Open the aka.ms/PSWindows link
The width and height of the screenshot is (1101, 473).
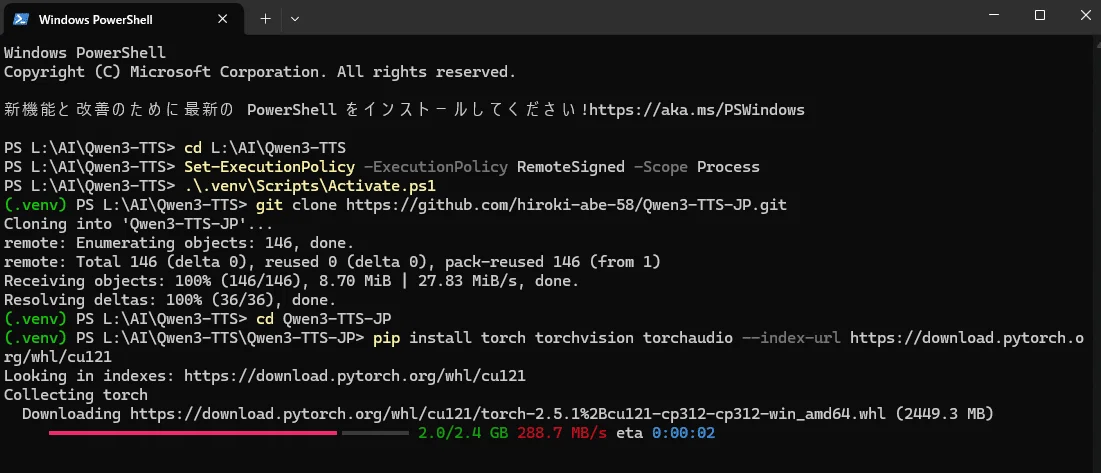coord(697,109)
